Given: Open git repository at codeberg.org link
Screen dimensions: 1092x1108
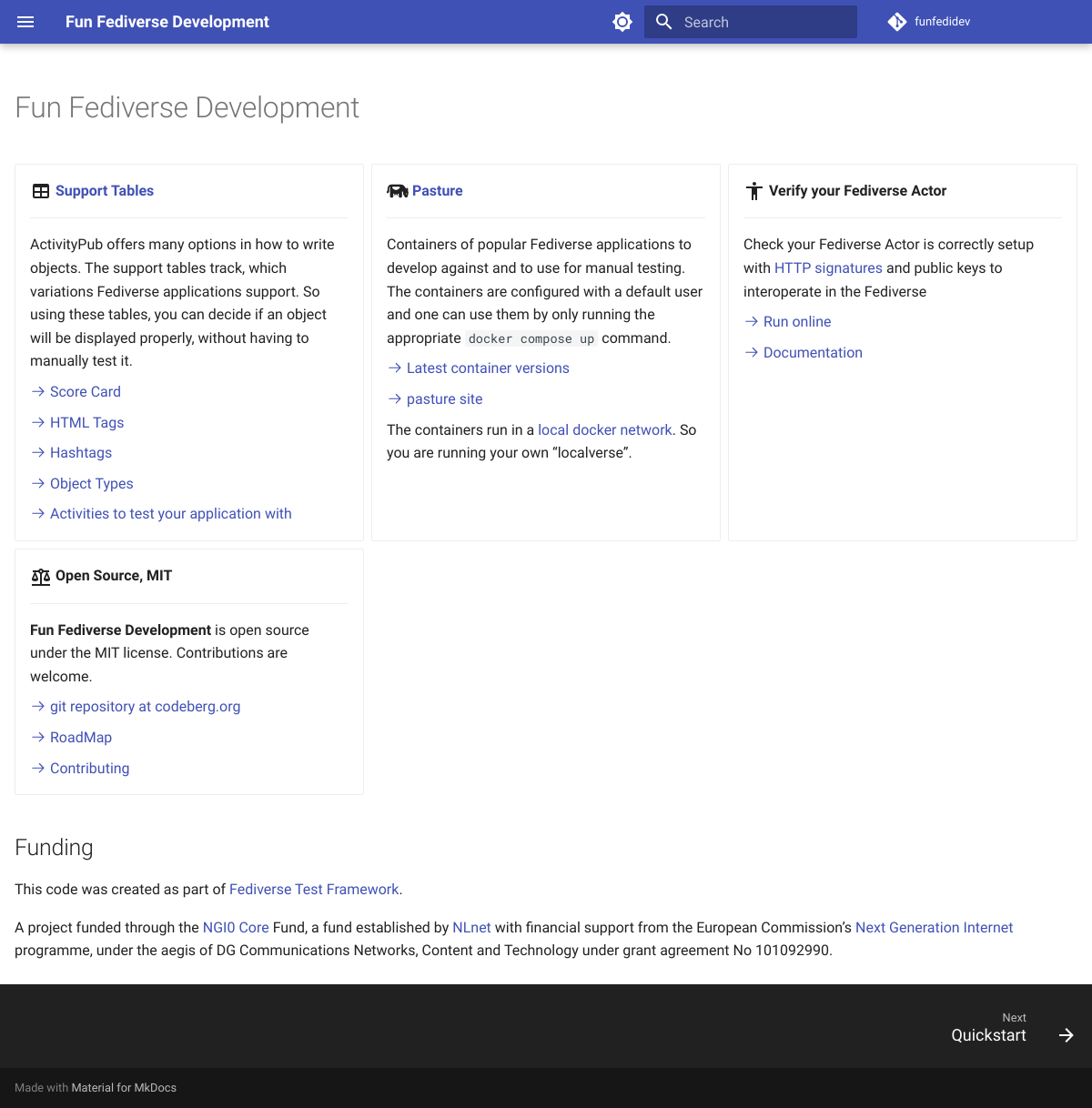Looking at the screenshot, I should (x=146, y=707).
